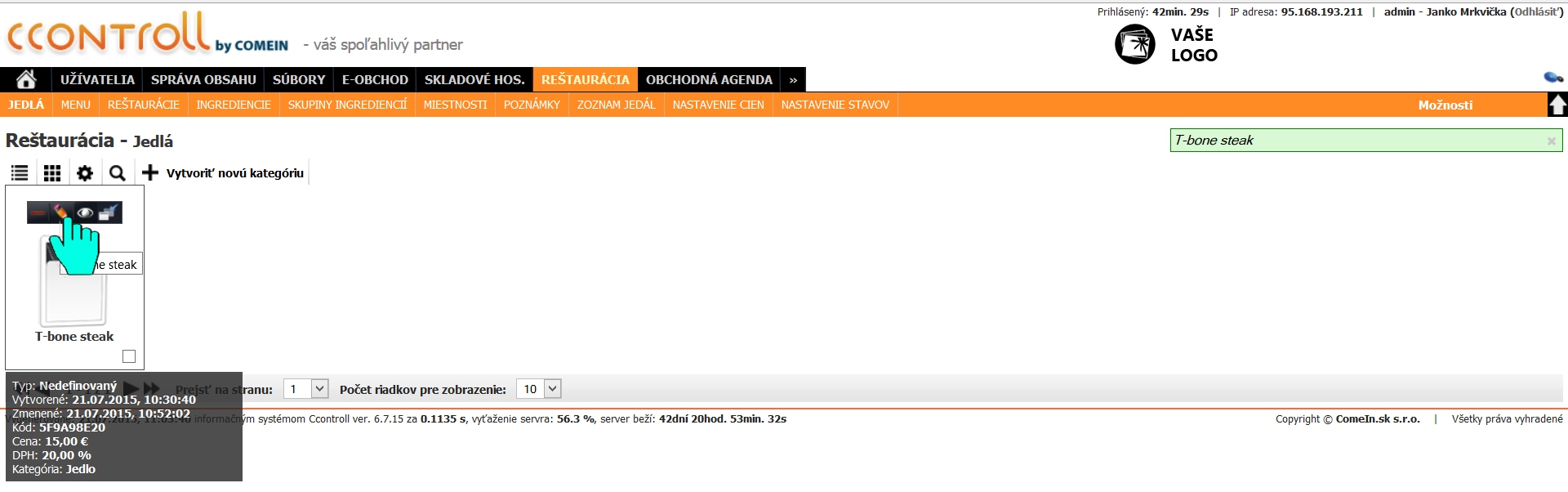Click Vytvoriť novú kategóriu button
Screen dimensions: 1568x492
coord(224,173)
